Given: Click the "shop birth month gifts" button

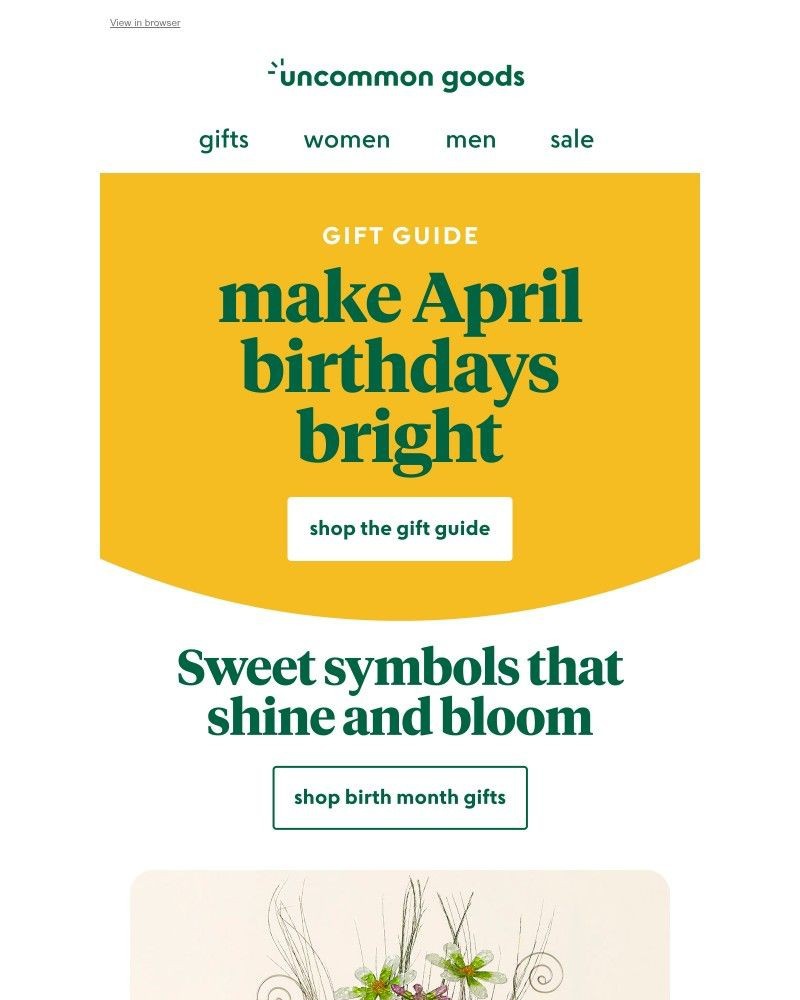Looking at the screenshot, I should pos(399,797).
